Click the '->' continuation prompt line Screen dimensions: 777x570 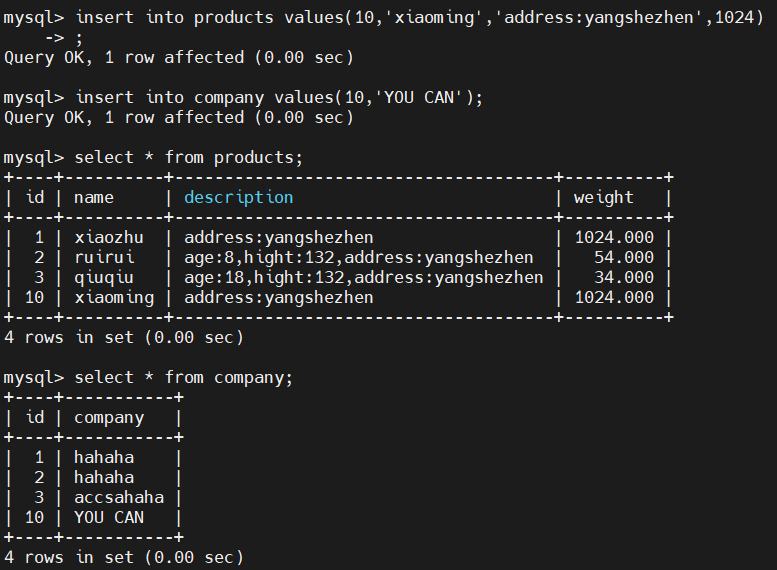tap(64, 38)
